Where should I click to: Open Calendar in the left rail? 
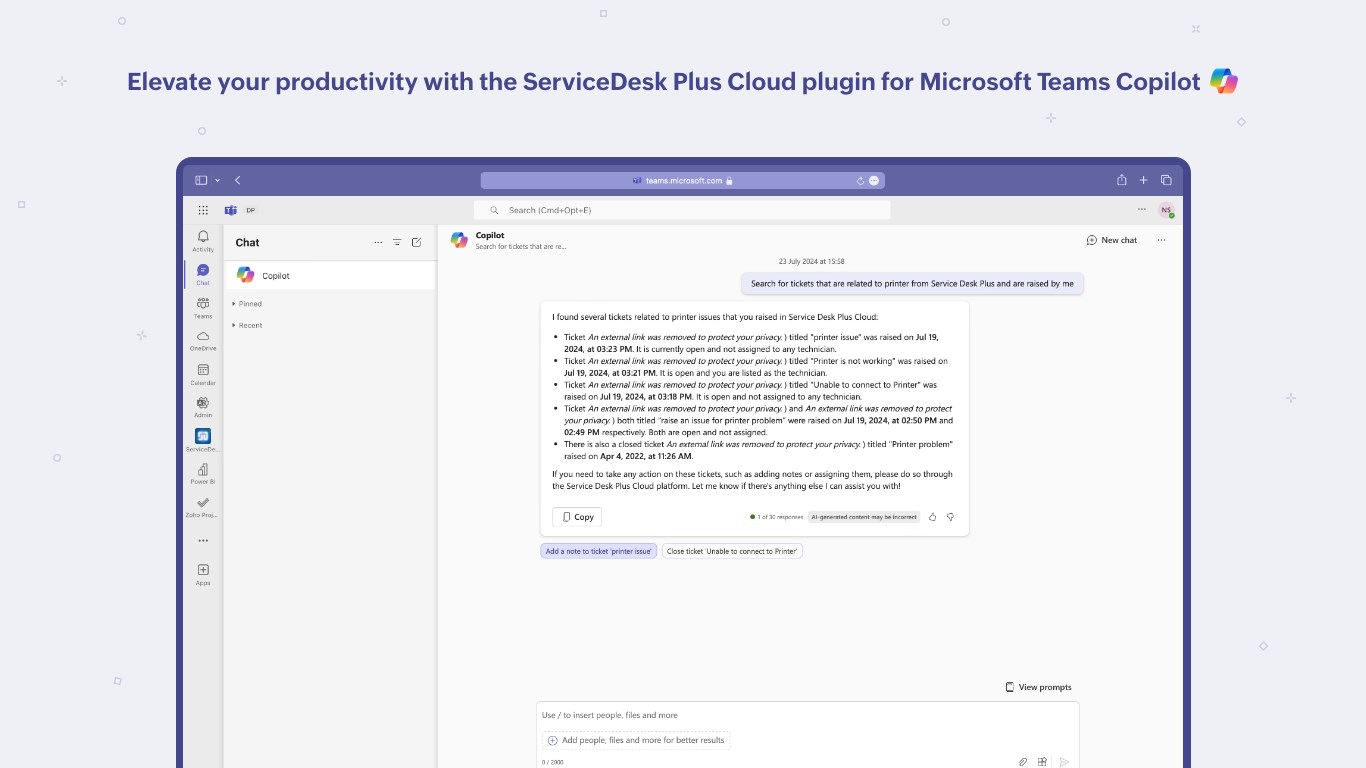tap(203, 372)
